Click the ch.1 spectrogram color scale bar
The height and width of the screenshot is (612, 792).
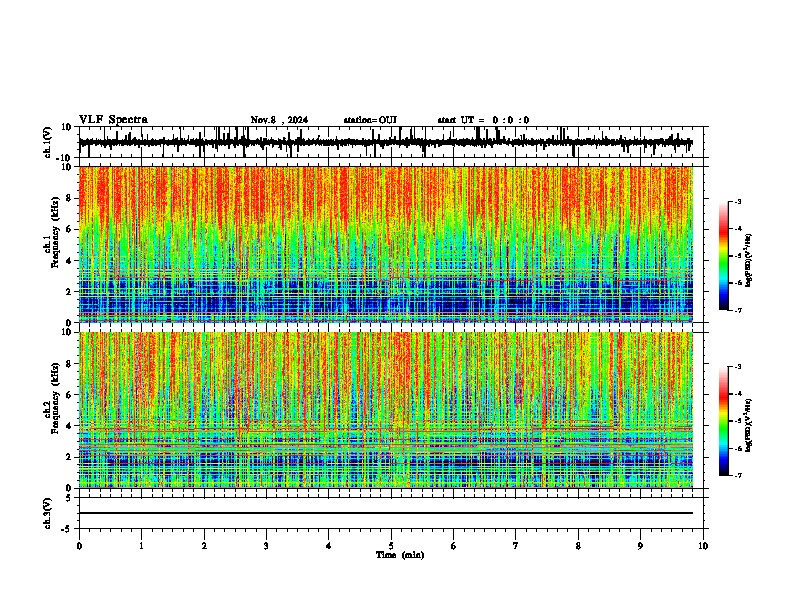pos(724,256)
